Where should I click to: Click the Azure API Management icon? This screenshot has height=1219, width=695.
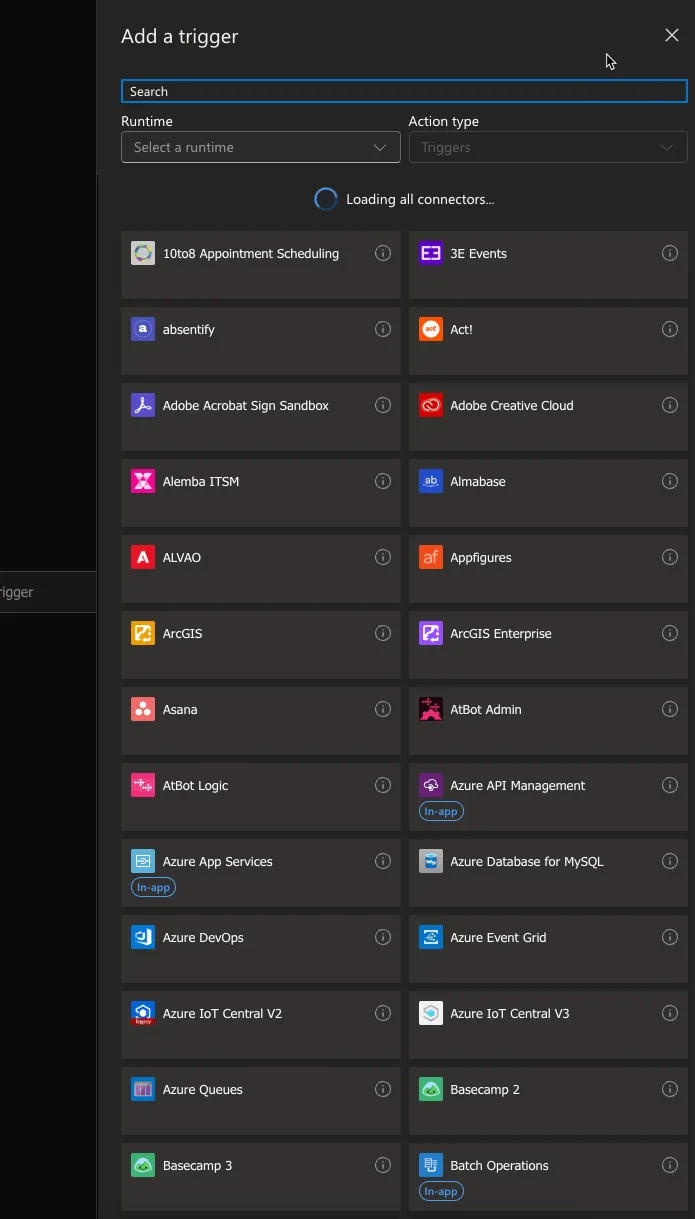click(x=431, y=786)
